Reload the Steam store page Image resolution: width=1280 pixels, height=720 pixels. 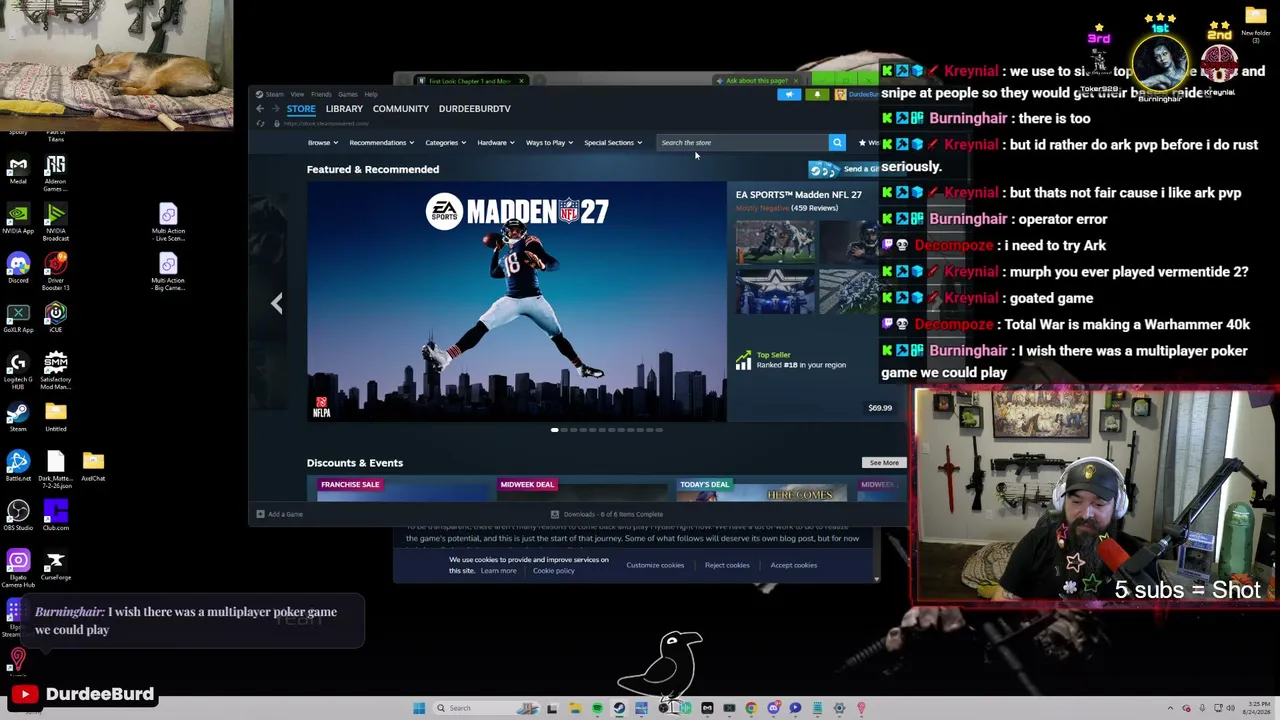261,124
